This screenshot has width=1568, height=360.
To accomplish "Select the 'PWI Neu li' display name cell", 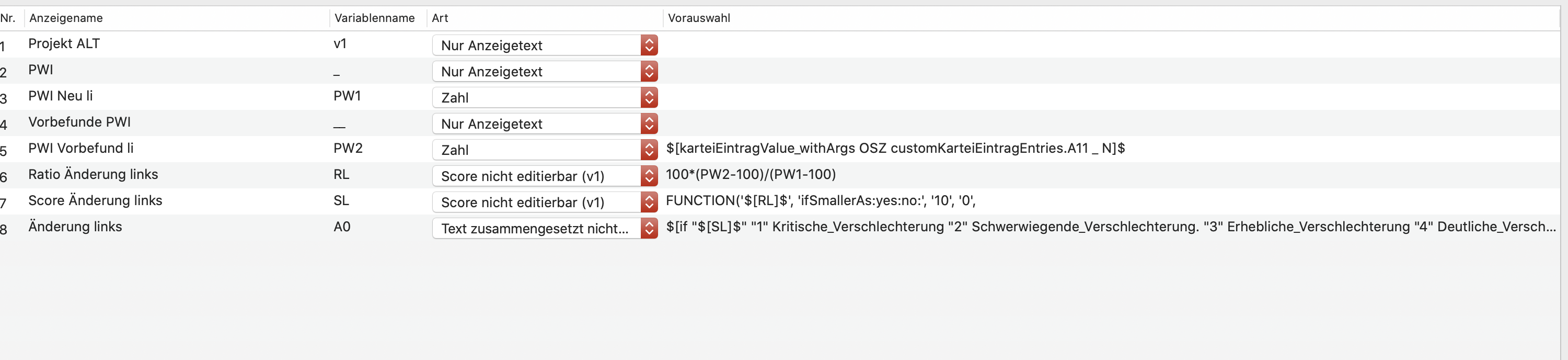I will 60,96.
